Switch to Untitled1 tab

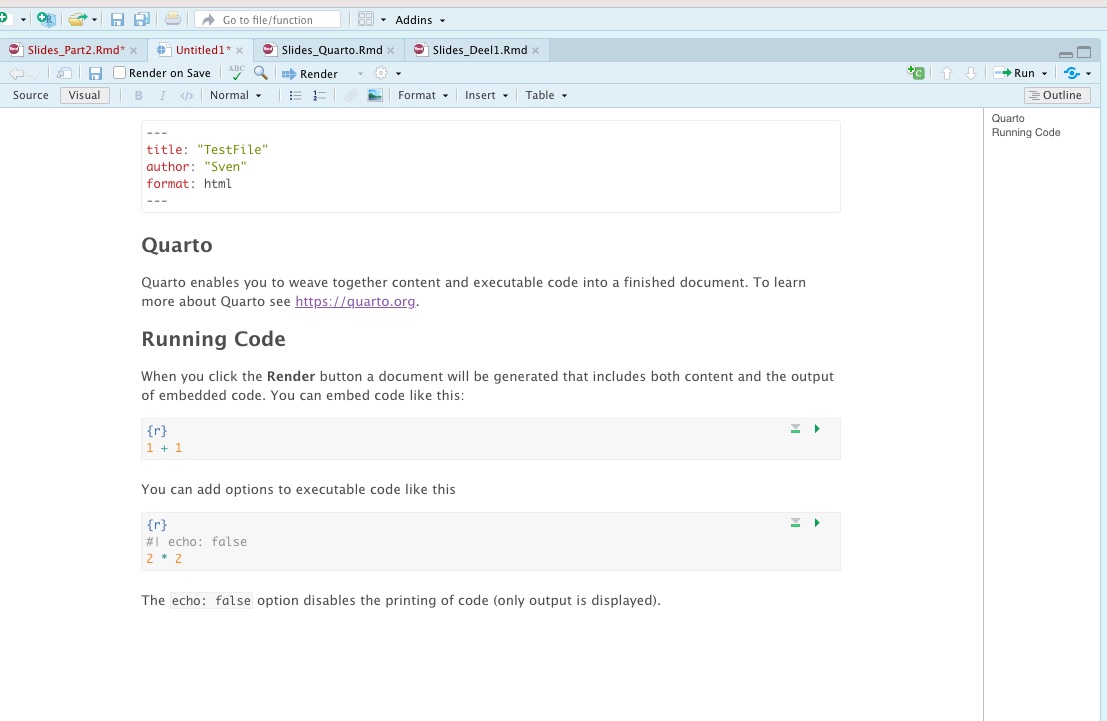(203, 50)
